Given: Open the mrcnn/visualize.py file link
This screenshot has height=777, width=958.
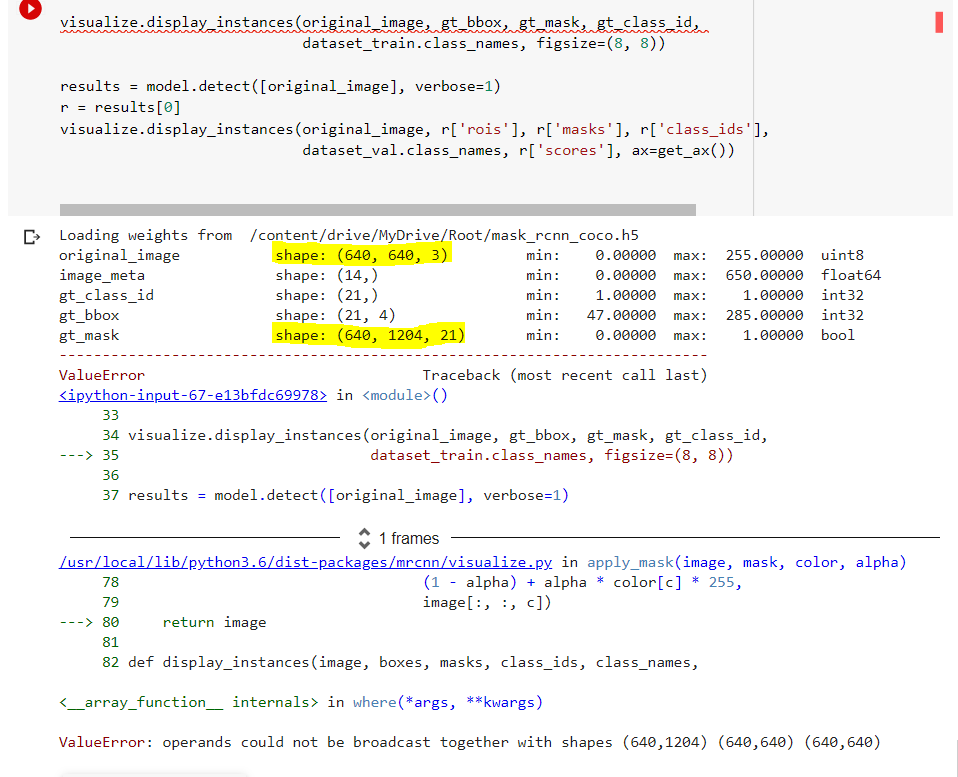Looking at the screenshot, I should click(x=305, y=562).
